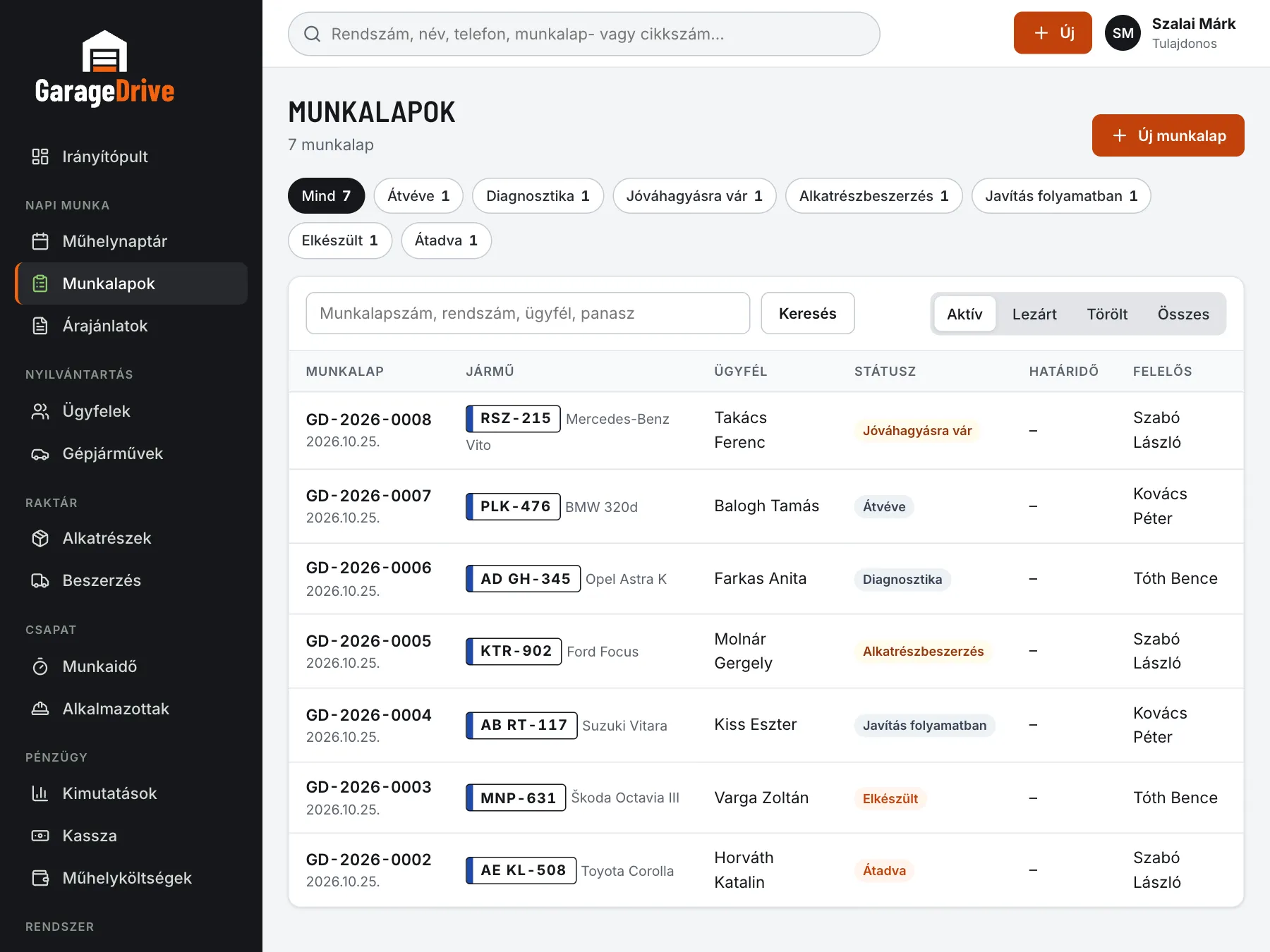
Task: Open work order GD-2026-0004
Action: pyautogui.click(x=368, y=715)
